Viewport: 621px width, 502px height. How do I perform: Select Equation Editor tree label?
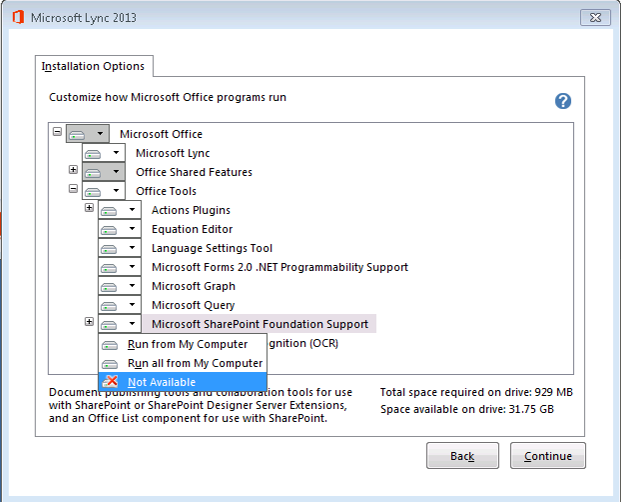pyautogui.click(x=192, y=229)
